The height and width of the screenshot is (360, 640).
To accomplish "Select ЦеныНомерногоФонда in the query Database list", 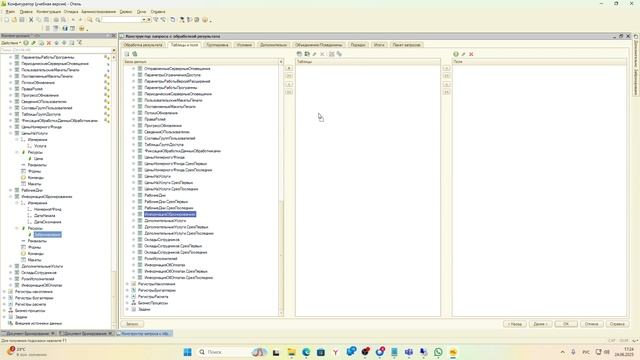I will tap(164, 157).
